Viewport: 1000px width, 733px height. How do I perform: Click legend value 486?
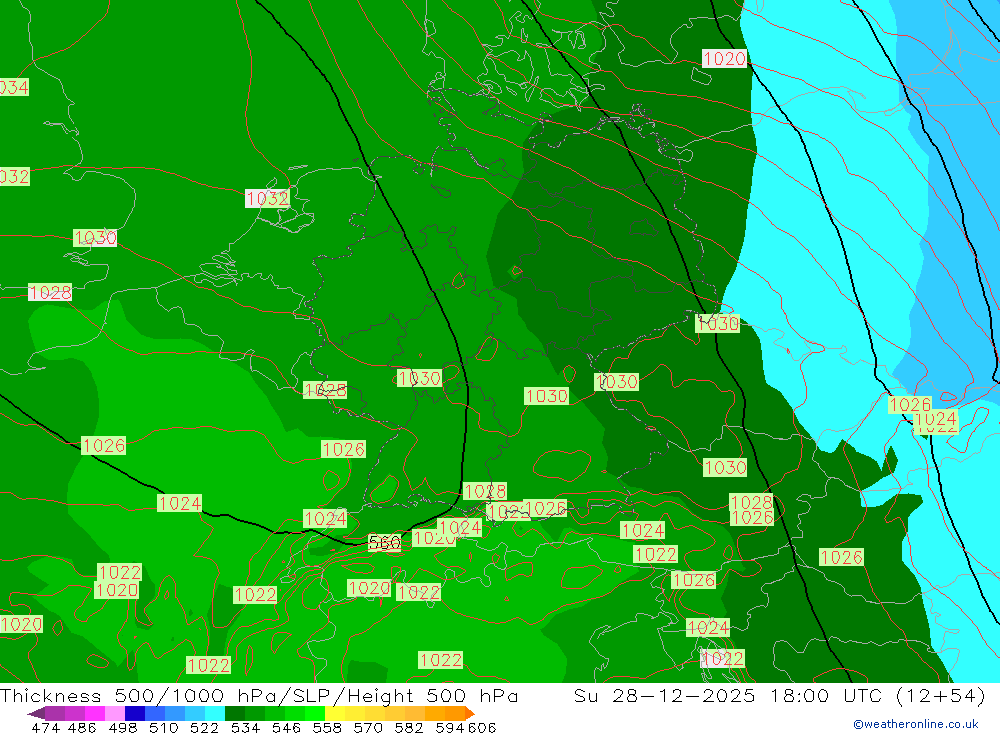pos(82,727)
